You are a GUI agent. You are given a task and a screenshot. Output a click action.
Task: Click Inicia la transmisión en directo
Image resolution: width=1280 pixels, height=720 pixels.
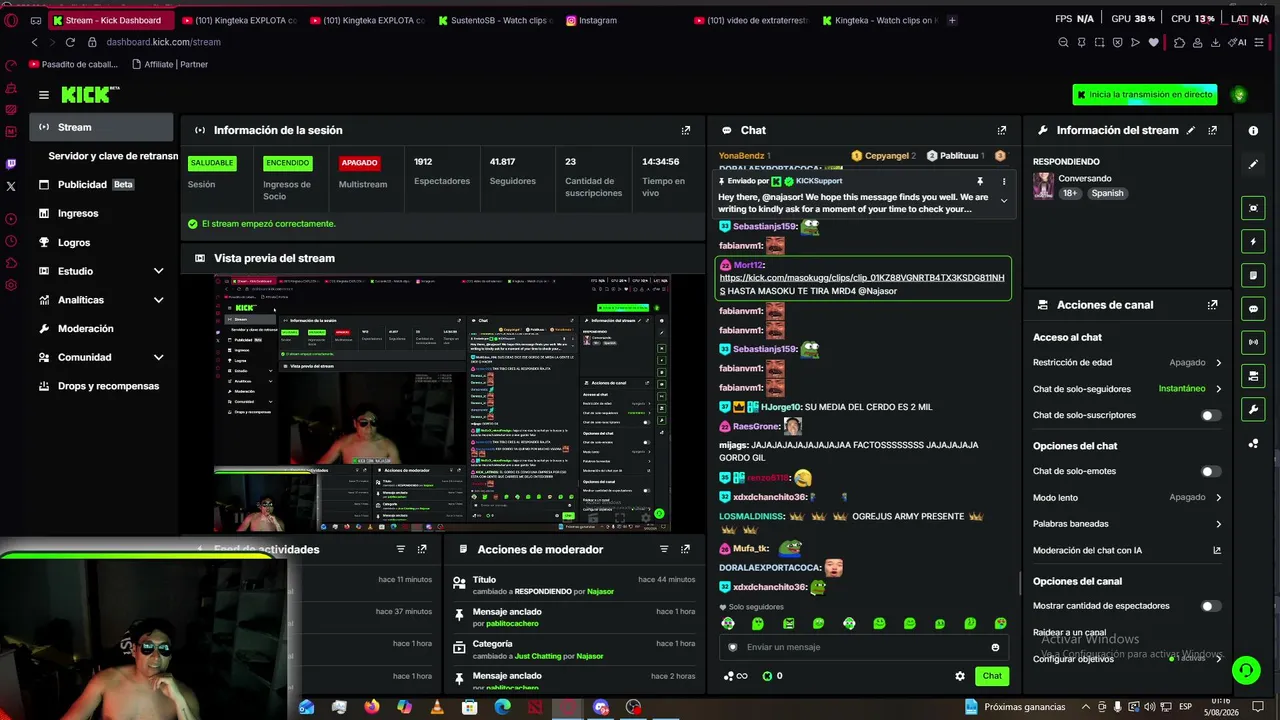click(1145, 95)
